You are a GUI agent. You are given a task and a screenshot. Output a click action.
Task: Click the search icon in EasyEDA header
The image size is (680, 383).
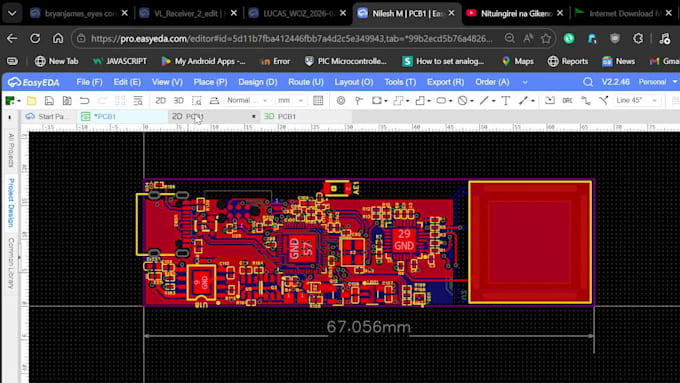[x=588, y=82]
